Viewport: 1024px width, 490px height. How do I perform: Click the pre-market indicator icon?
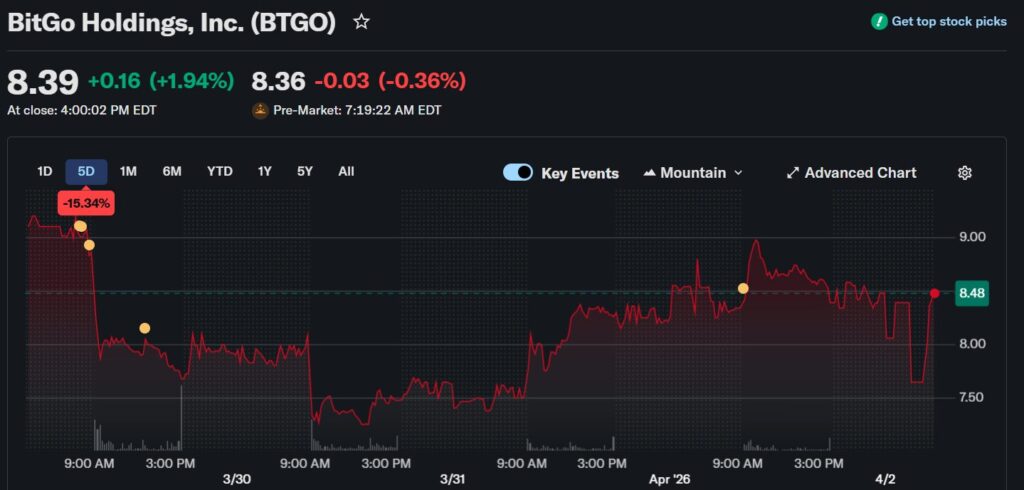pyautogui.click(x=260, y=110)
